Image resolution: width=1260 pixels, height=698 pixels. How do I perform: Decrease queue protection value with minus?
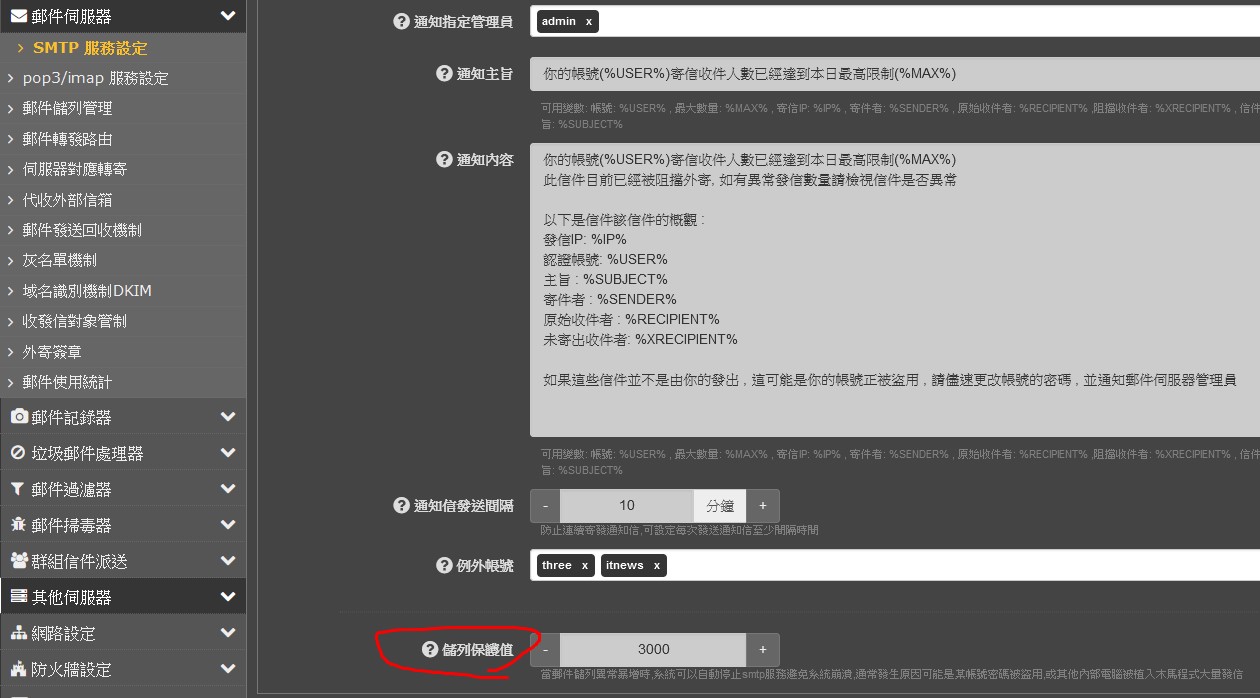[545, 650]
